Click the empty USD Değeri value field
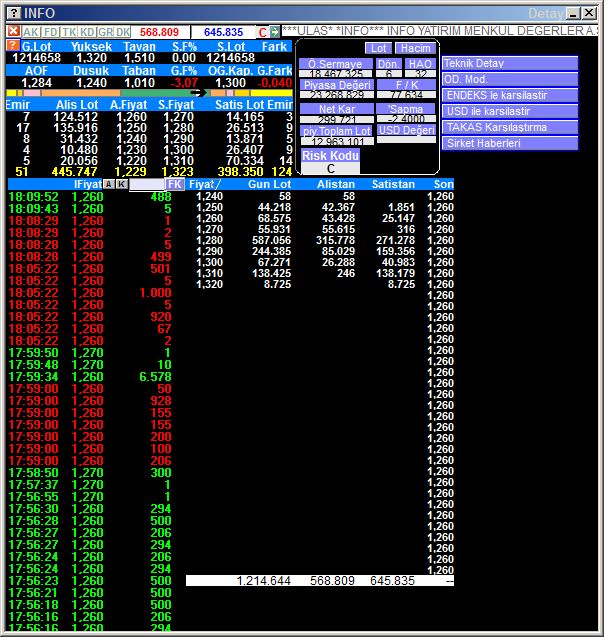Image resolution: width=604 pixels, height=637 pixels. click(x=407, y=140)
